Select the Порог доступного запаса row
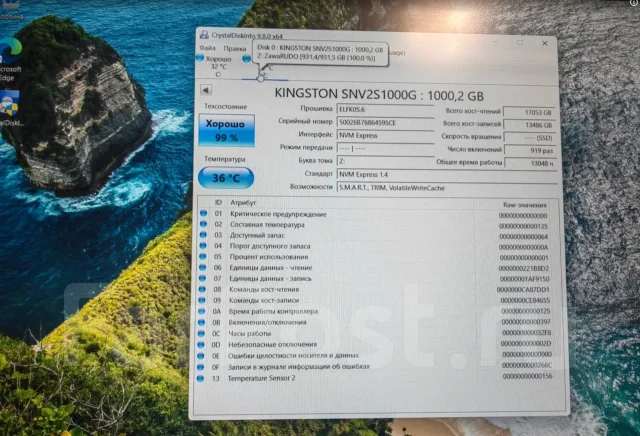640x436 pixels. [376, 247]
